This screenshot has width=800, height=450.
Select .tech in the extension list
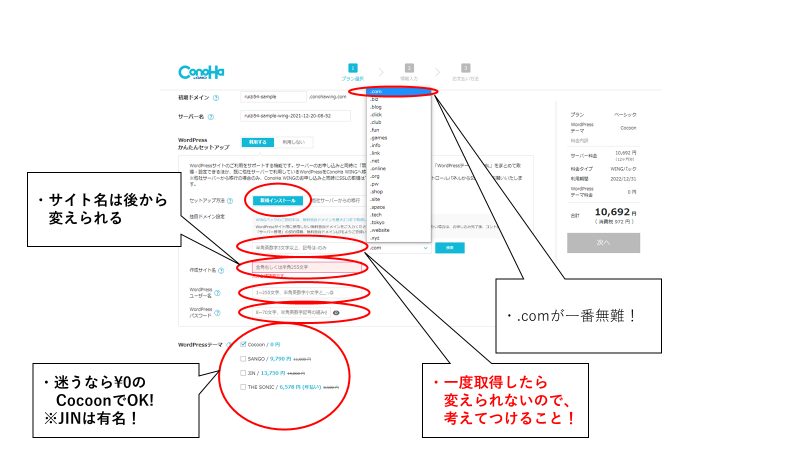(398, 215)
